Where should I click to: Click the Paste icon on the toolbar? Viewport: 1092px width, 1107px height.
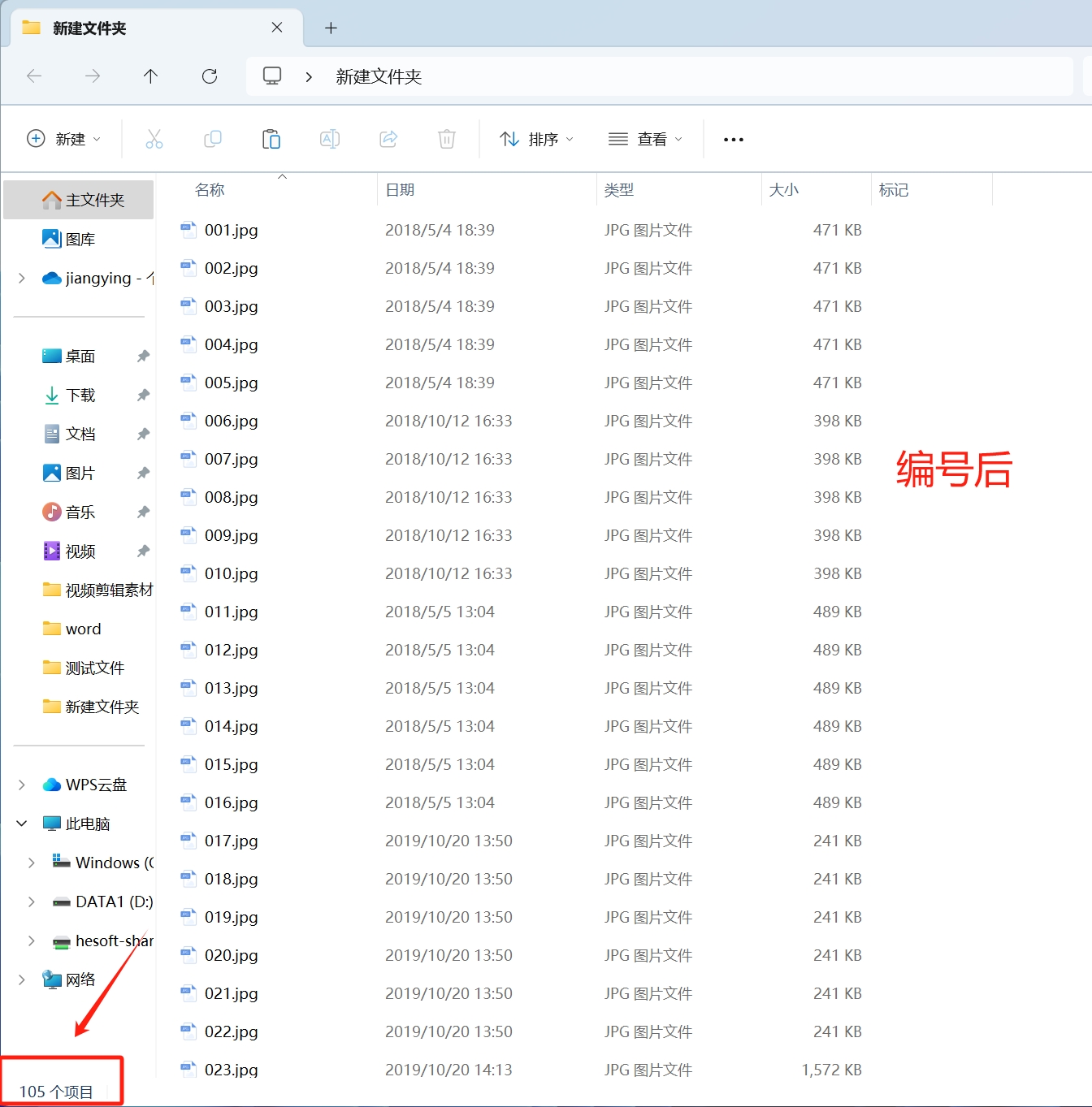pyautogui.click(x=271, y=138)
